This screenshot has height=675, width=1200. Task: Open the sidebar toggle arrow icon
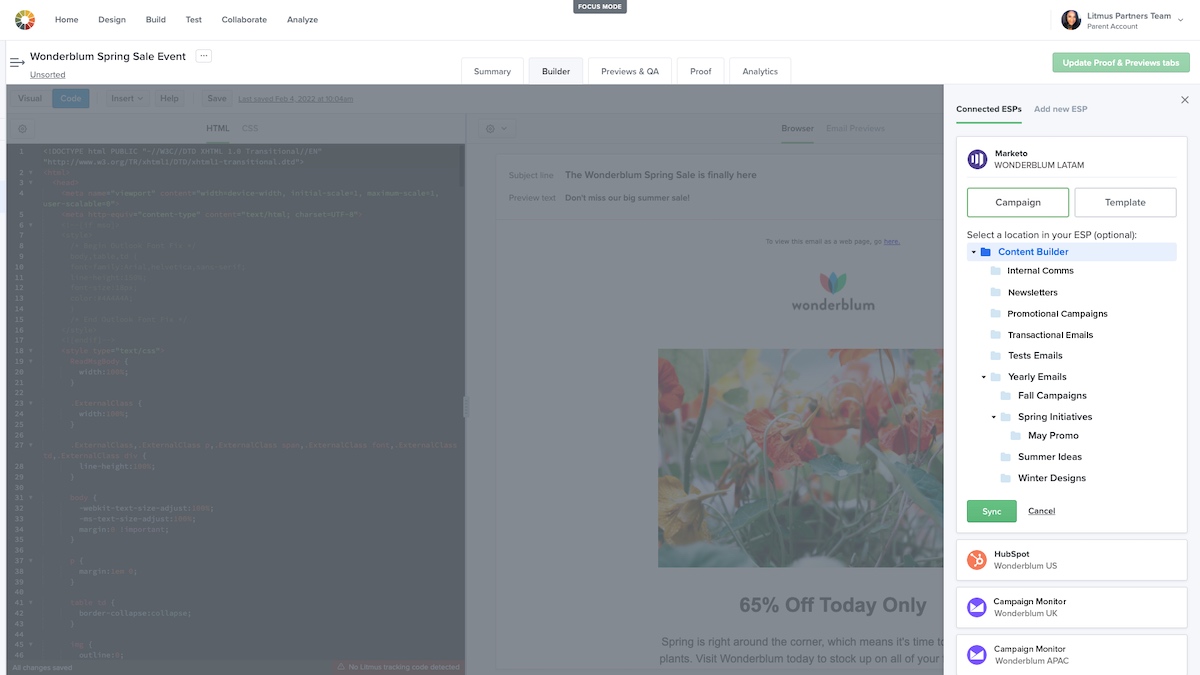17,63
